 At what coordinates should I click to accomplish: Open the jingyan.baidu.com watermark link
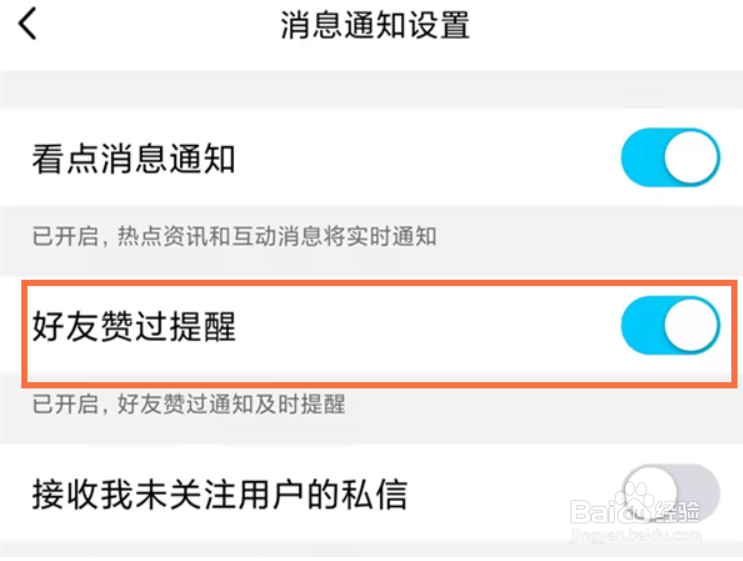[635, 536]
